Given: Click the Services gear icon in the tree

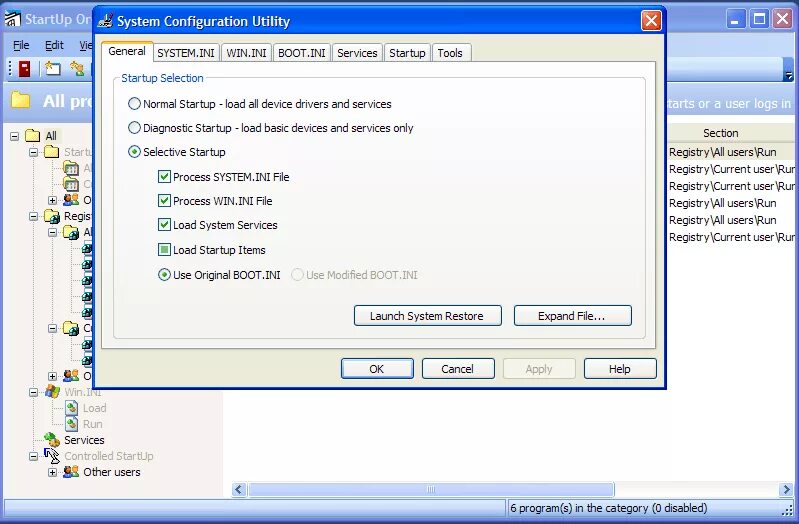Looking at the screenshot, I should pyautogui.click(x=51, y=439).
